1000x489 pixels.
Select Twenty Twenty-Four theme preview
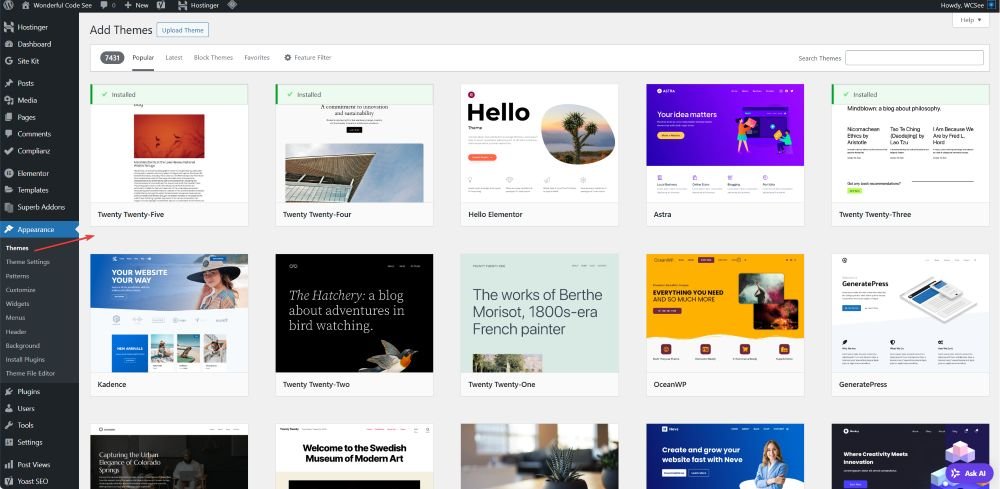[354, 155]
